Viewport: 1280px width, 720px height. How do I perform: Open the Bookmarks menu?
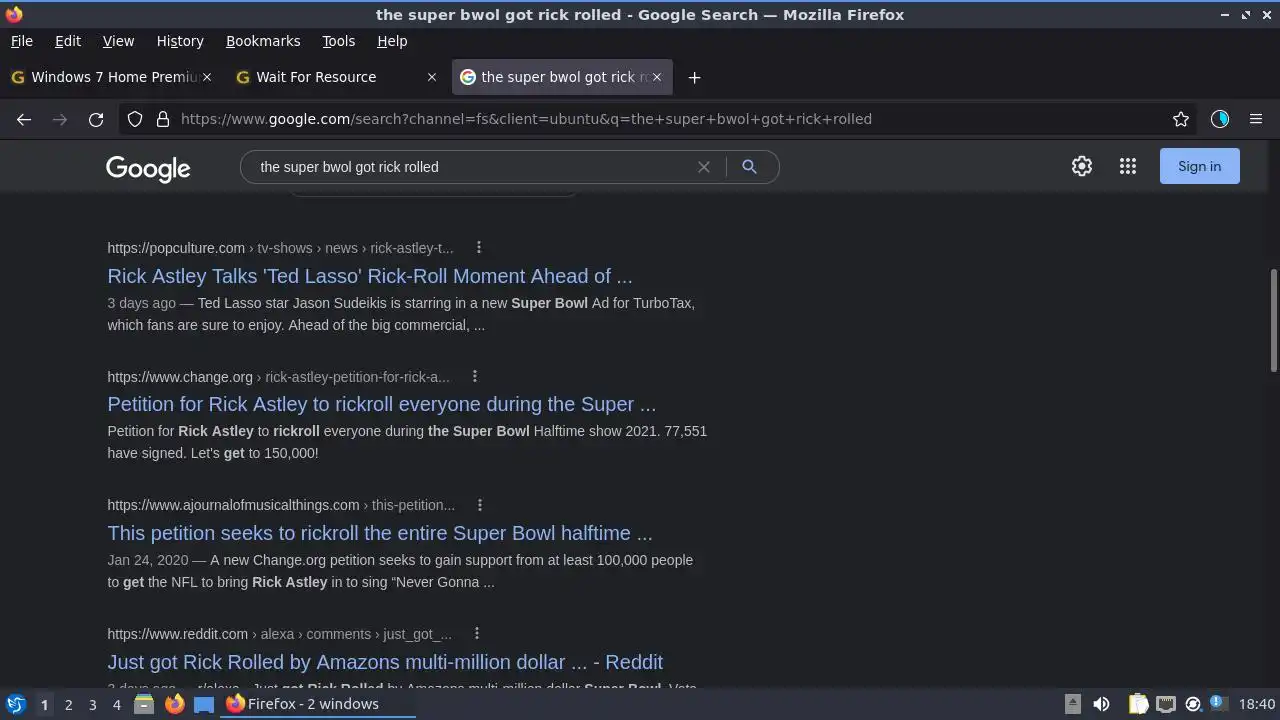click(263, 41)
